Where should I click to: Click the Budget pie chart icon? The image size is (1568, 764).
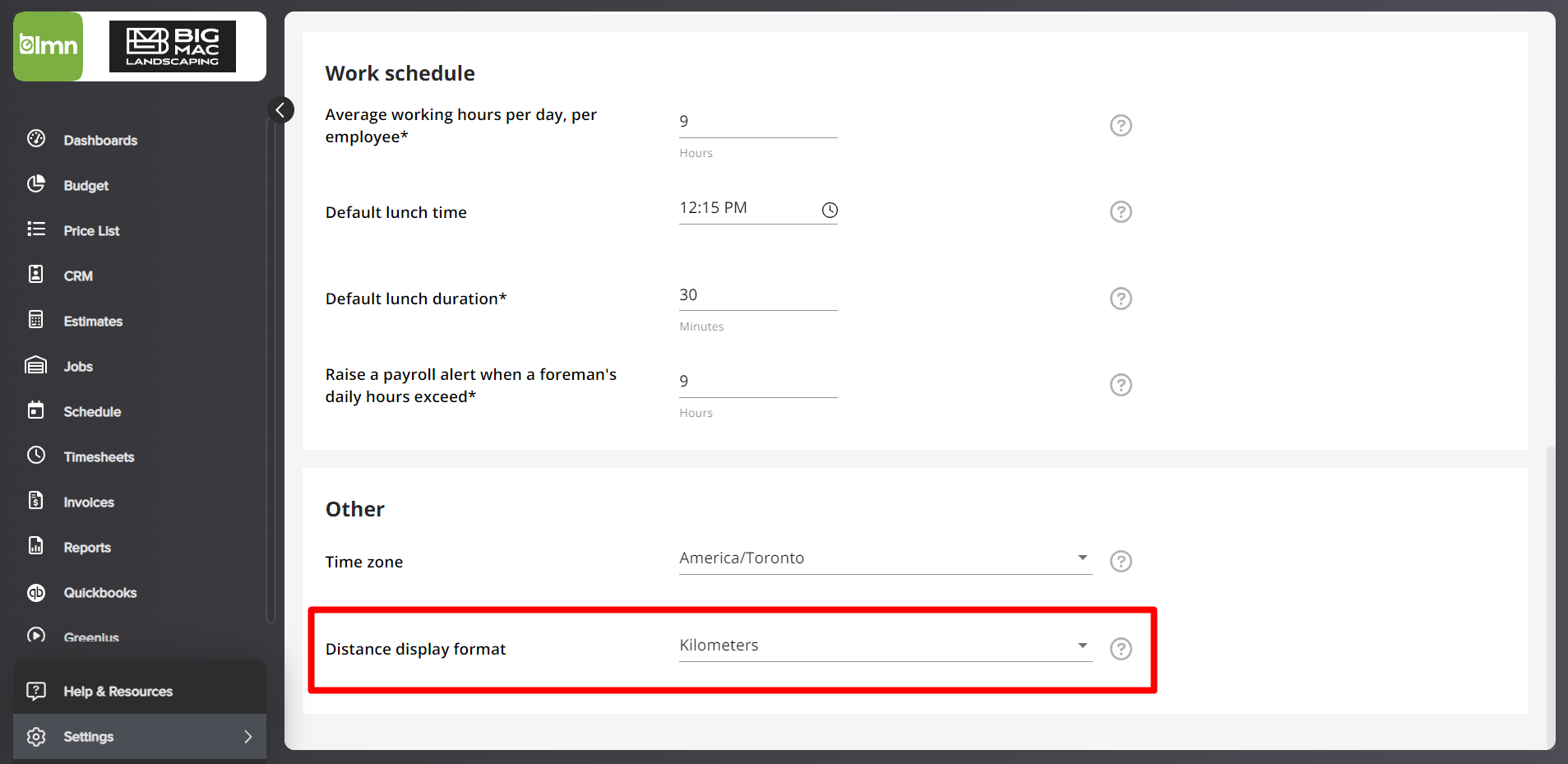(36, 183)
